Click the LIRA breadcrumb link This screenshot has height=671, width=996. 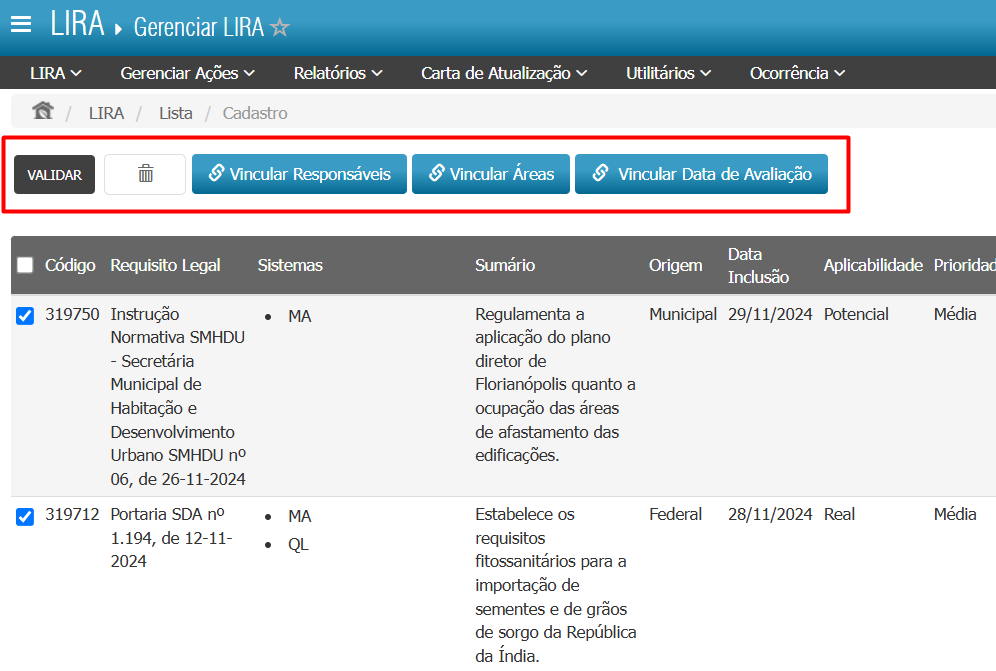point(106,113)
